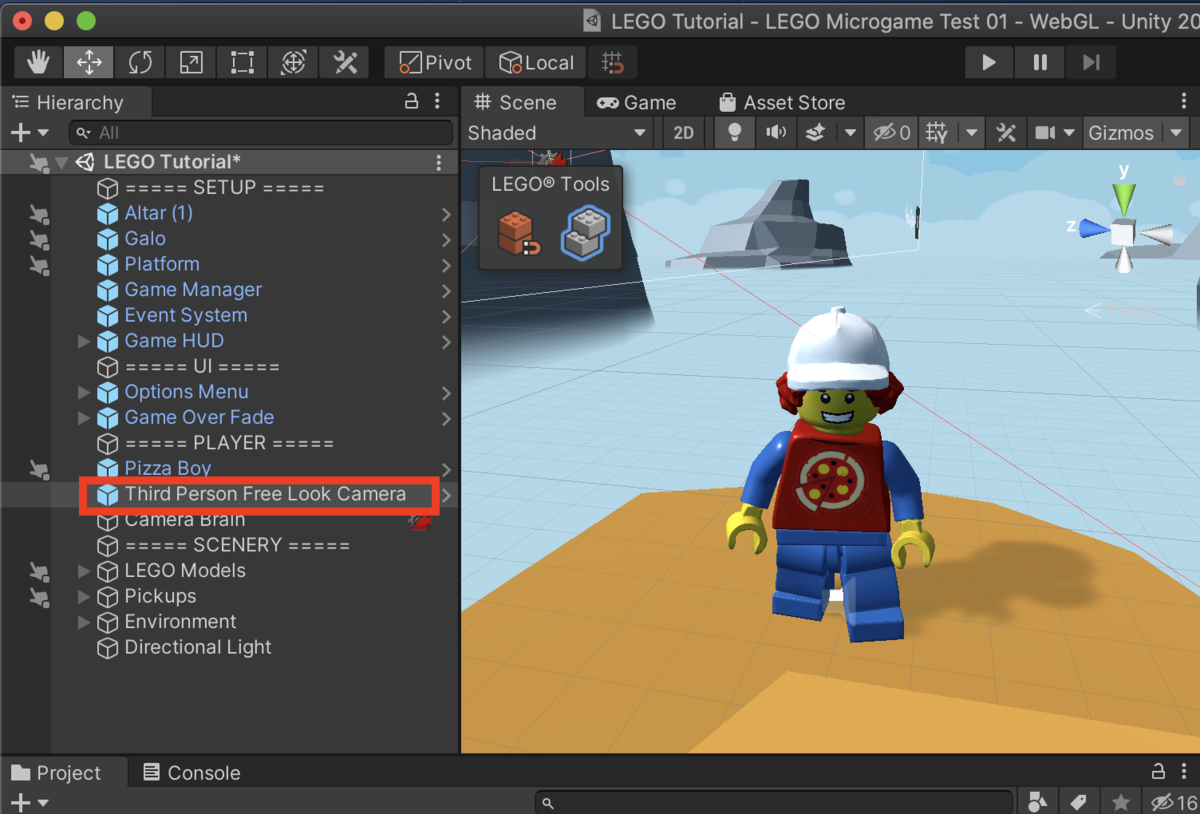Image resolution: width=1200 pixels, height=814 pixels.
Task: Select the Rotate tool
Action: (140, 63)
